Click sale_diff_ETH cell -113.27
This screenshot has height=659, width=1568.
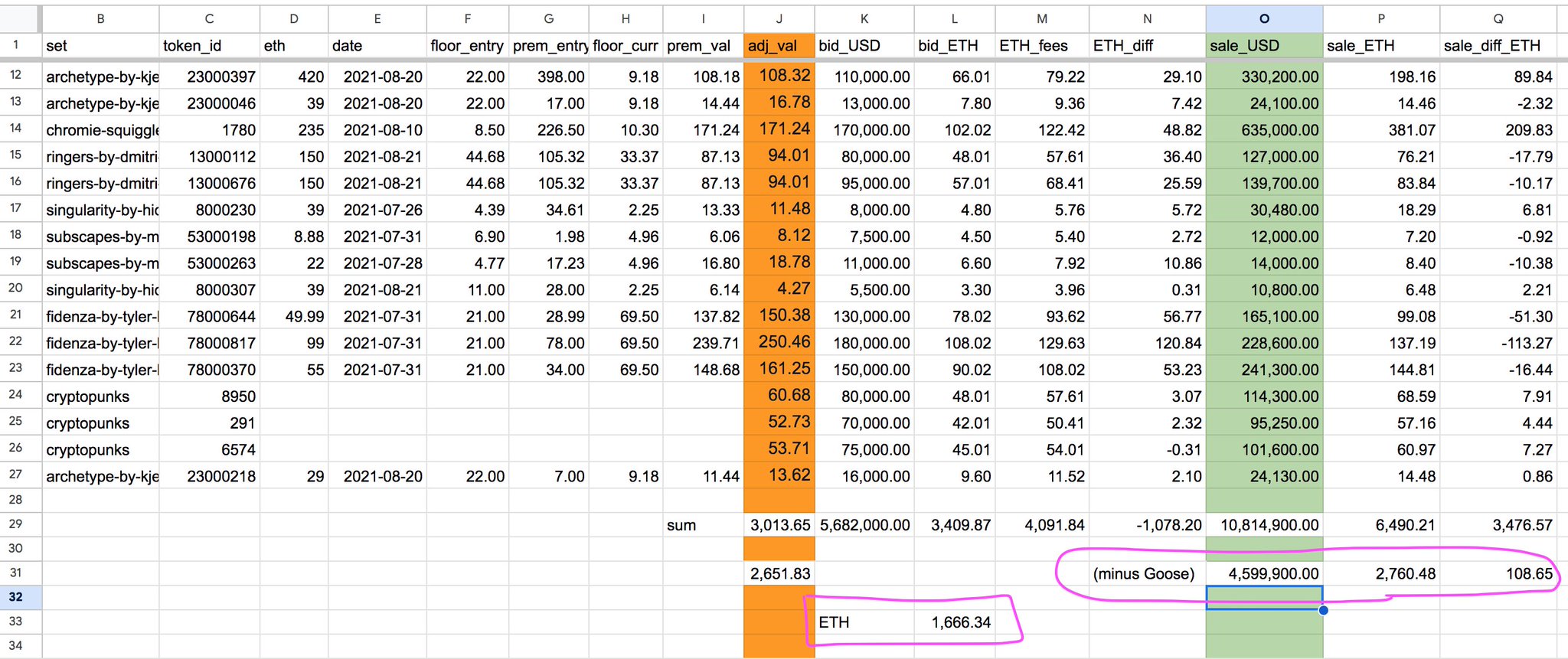pos(1498,343)
